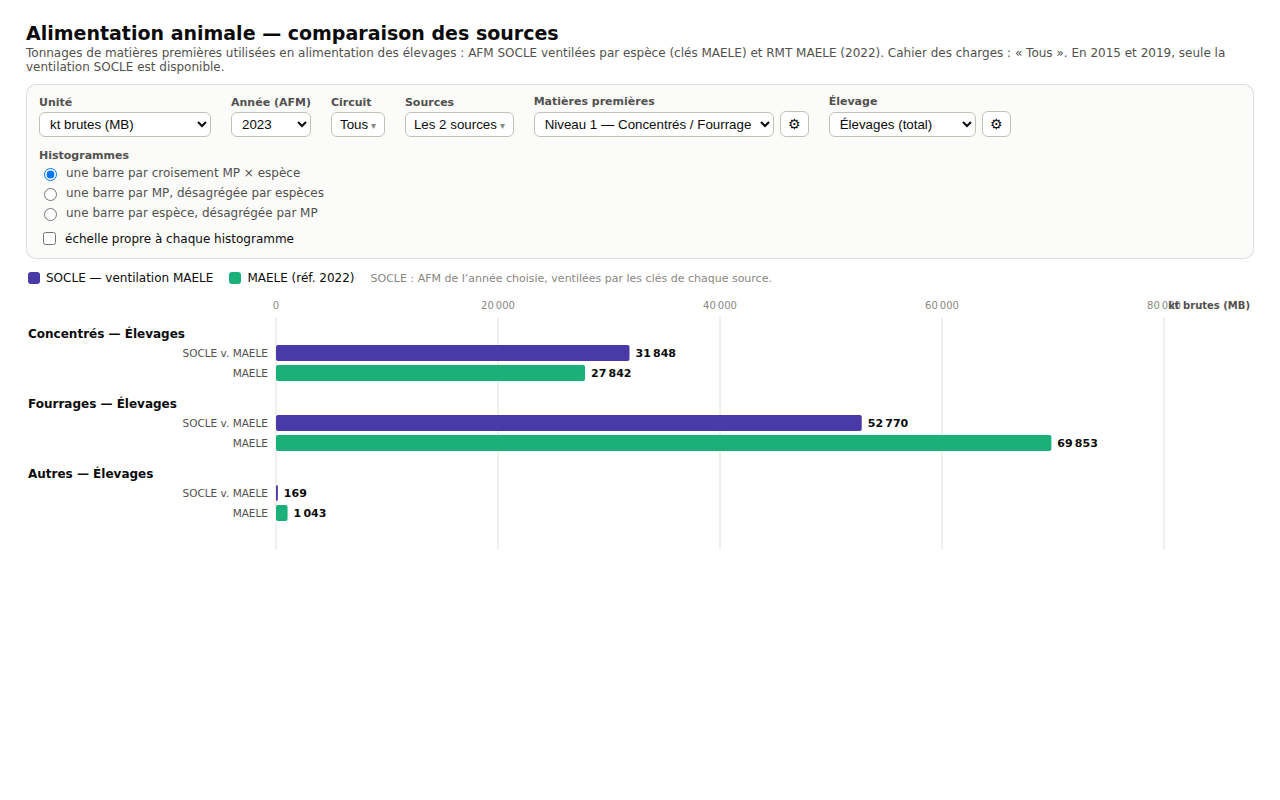Click the green MAELE legend swatch
1280x800 pixels.
pos(235,278)
